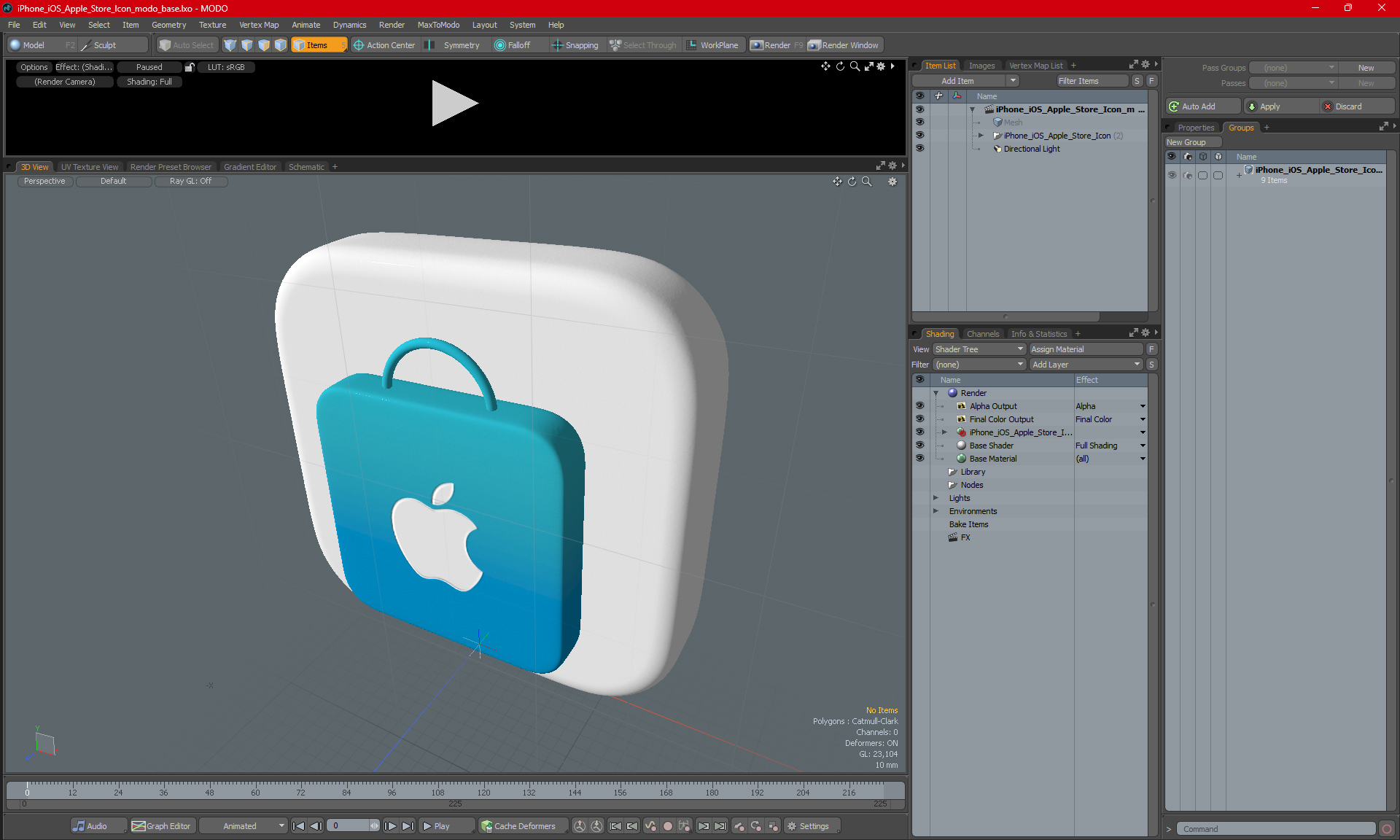Click rotate view icon in 3D viewport

(x=852, y=182)
